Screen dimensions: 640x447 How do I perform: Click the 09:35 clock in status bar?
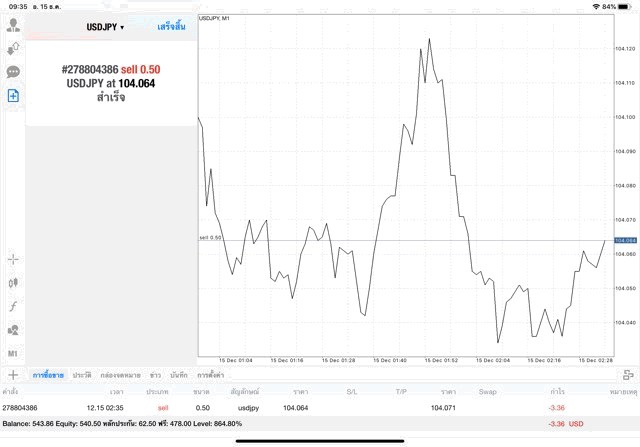click(18, 7)
